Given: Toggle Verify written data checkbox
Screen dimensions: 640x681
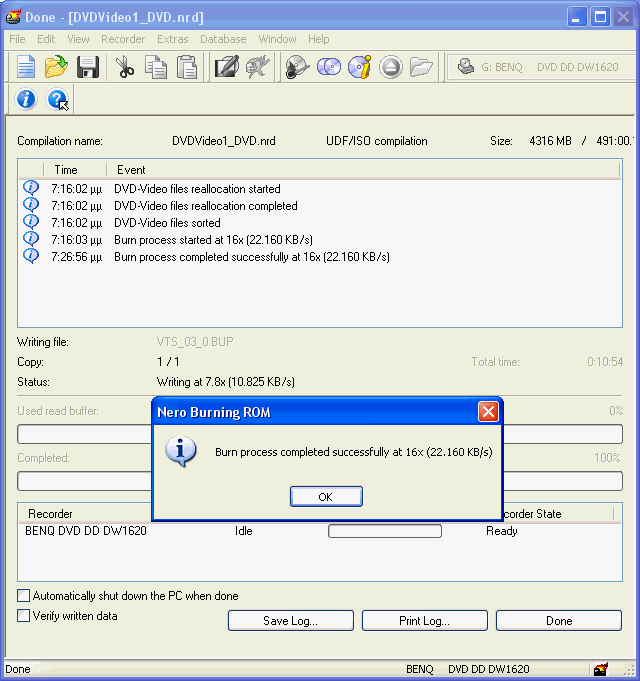Looking at the screenshot, I should click(24, 616).
